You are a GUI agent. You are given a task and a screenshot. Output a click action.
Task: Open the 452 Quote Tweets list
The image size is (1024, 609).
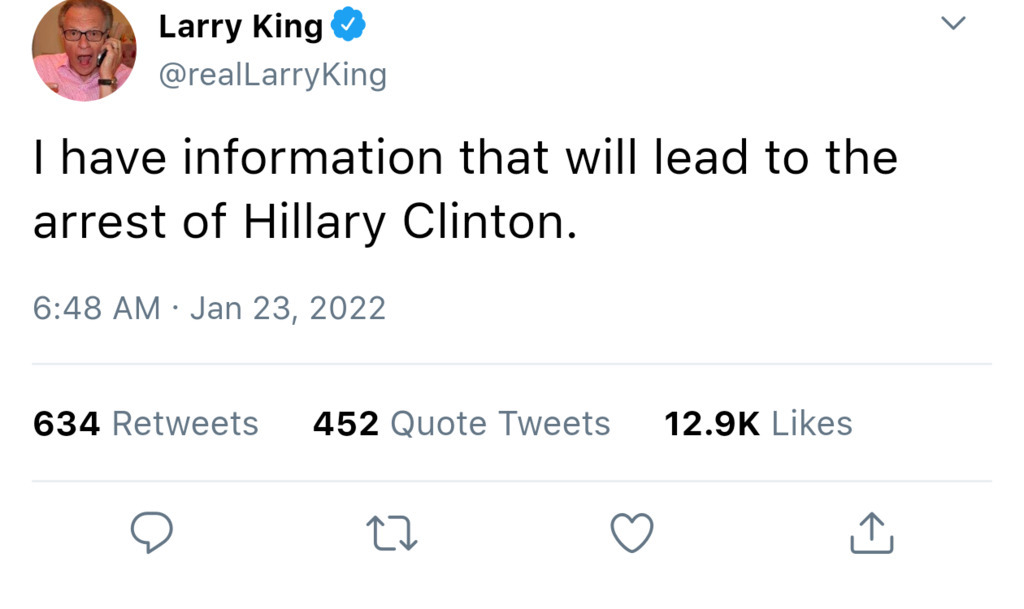click(x=461, y=424)
